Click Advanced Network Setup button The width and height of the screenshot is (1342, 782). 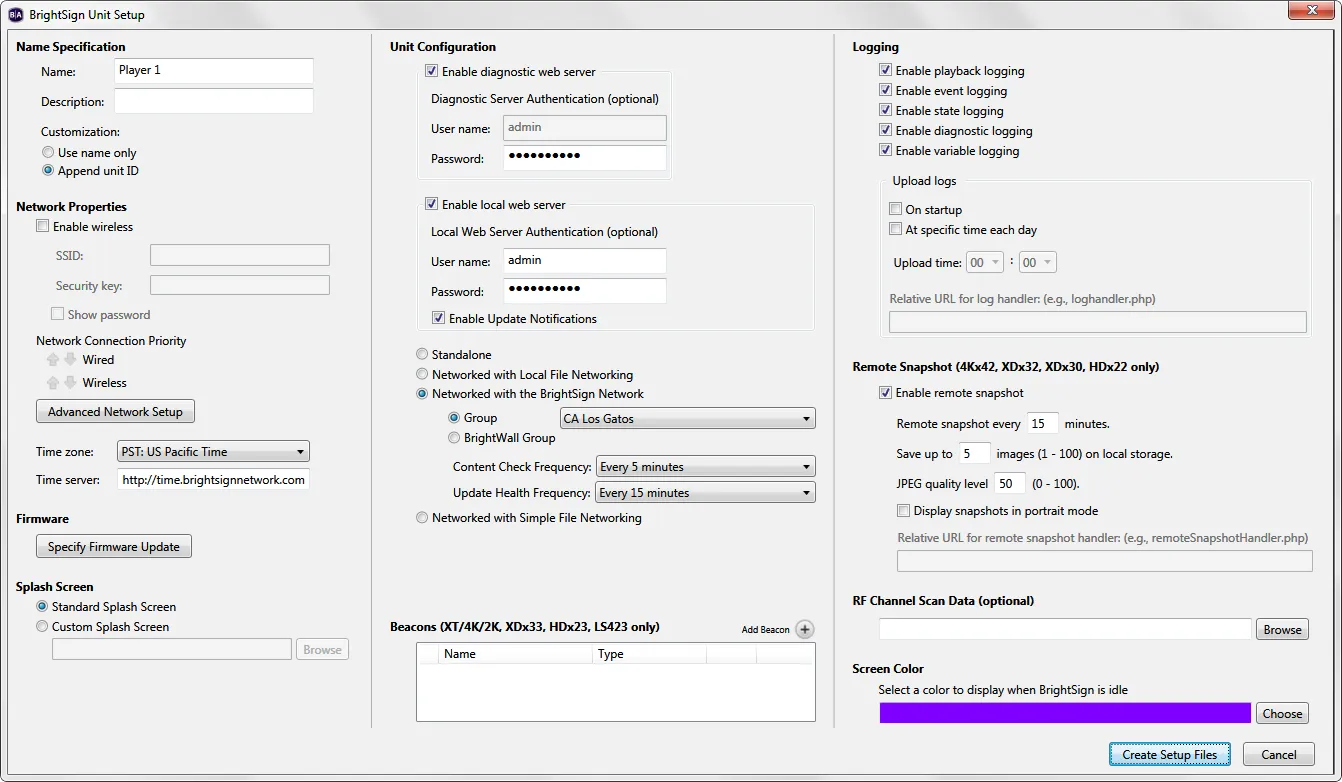[115, 412]
